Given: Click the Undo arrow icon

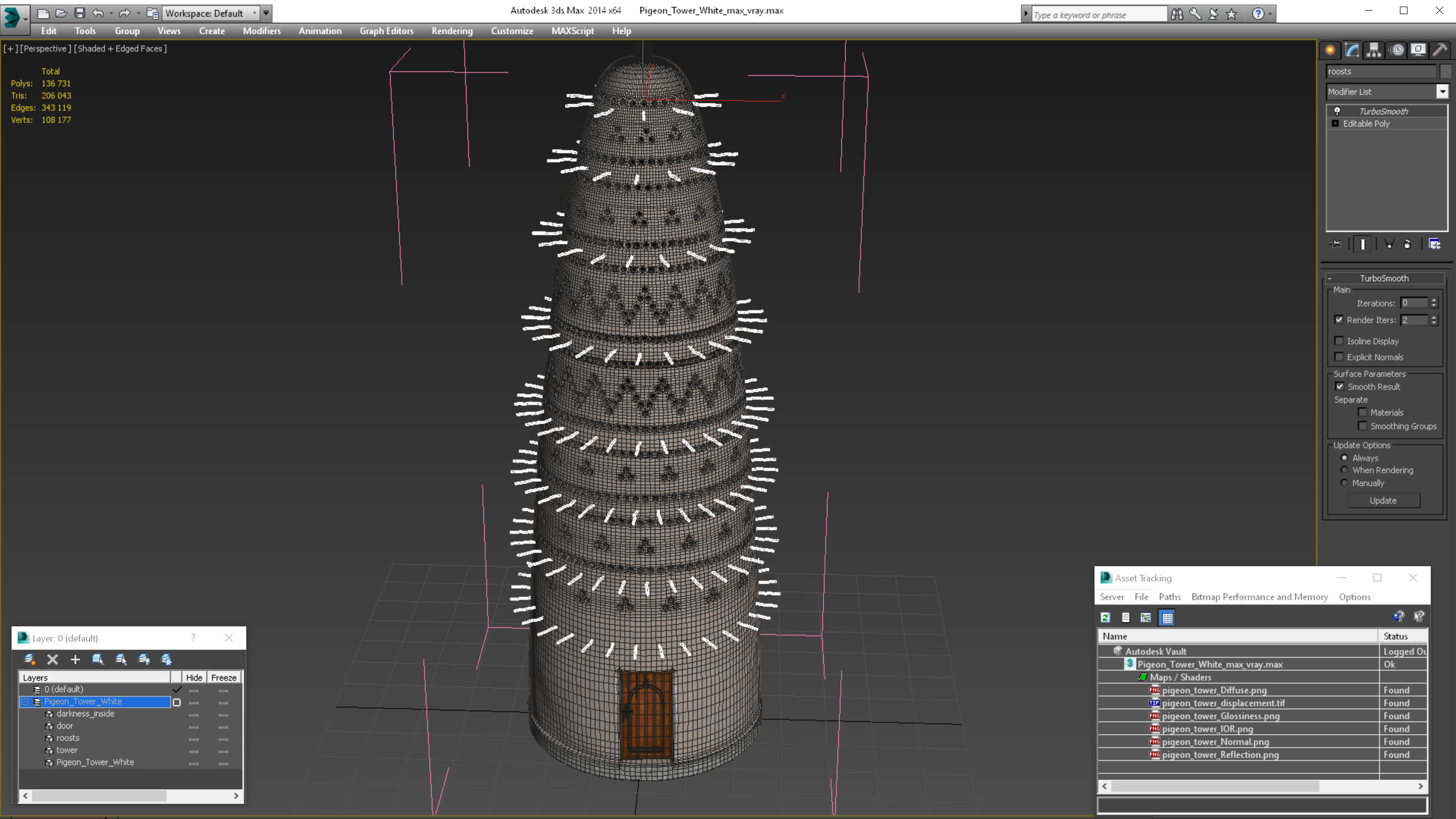Looking at the screenshot, I should [99, 13].
